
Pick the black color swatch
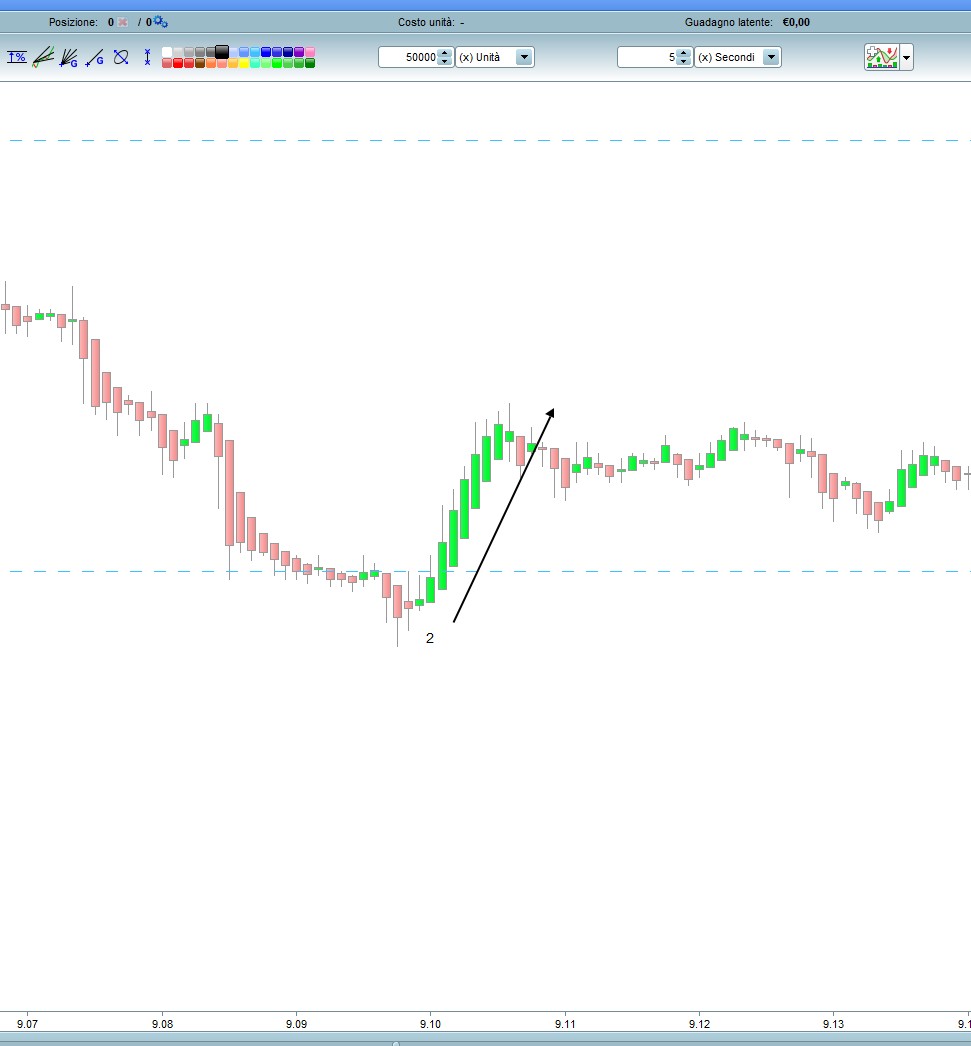222,51
